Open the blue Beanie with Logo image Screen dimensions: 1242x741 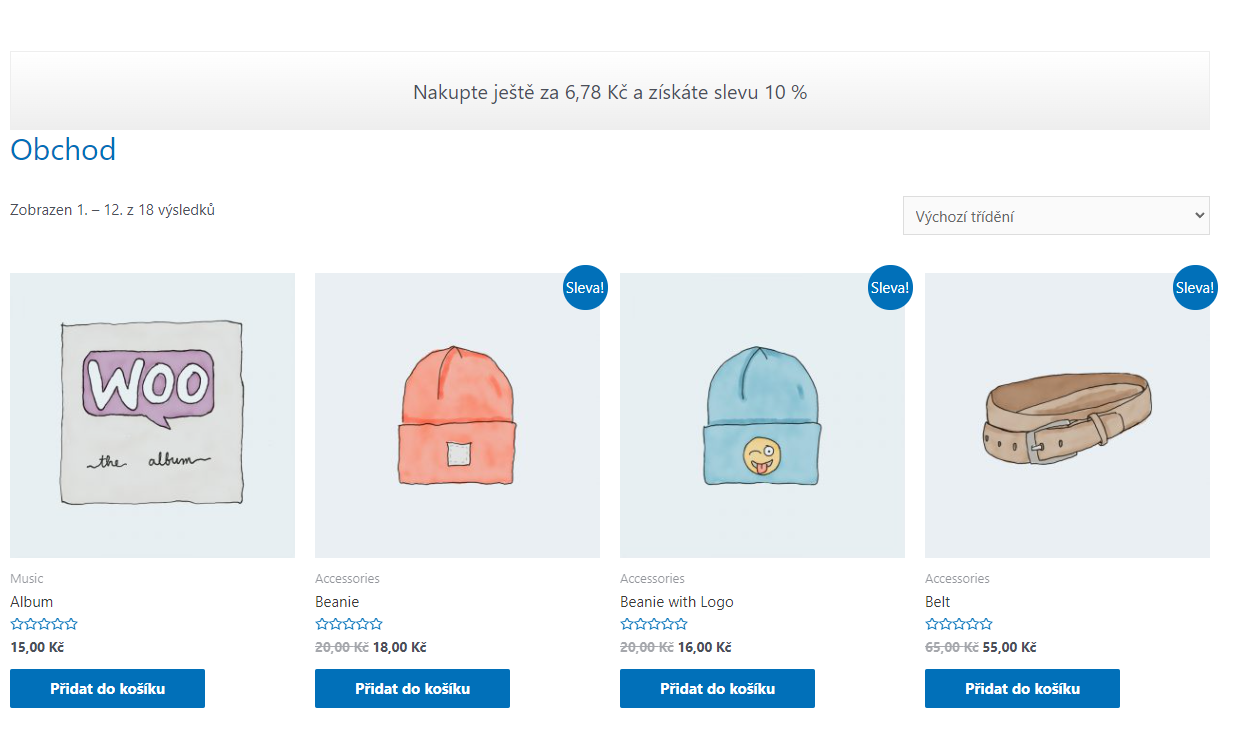tap(762, 415)
